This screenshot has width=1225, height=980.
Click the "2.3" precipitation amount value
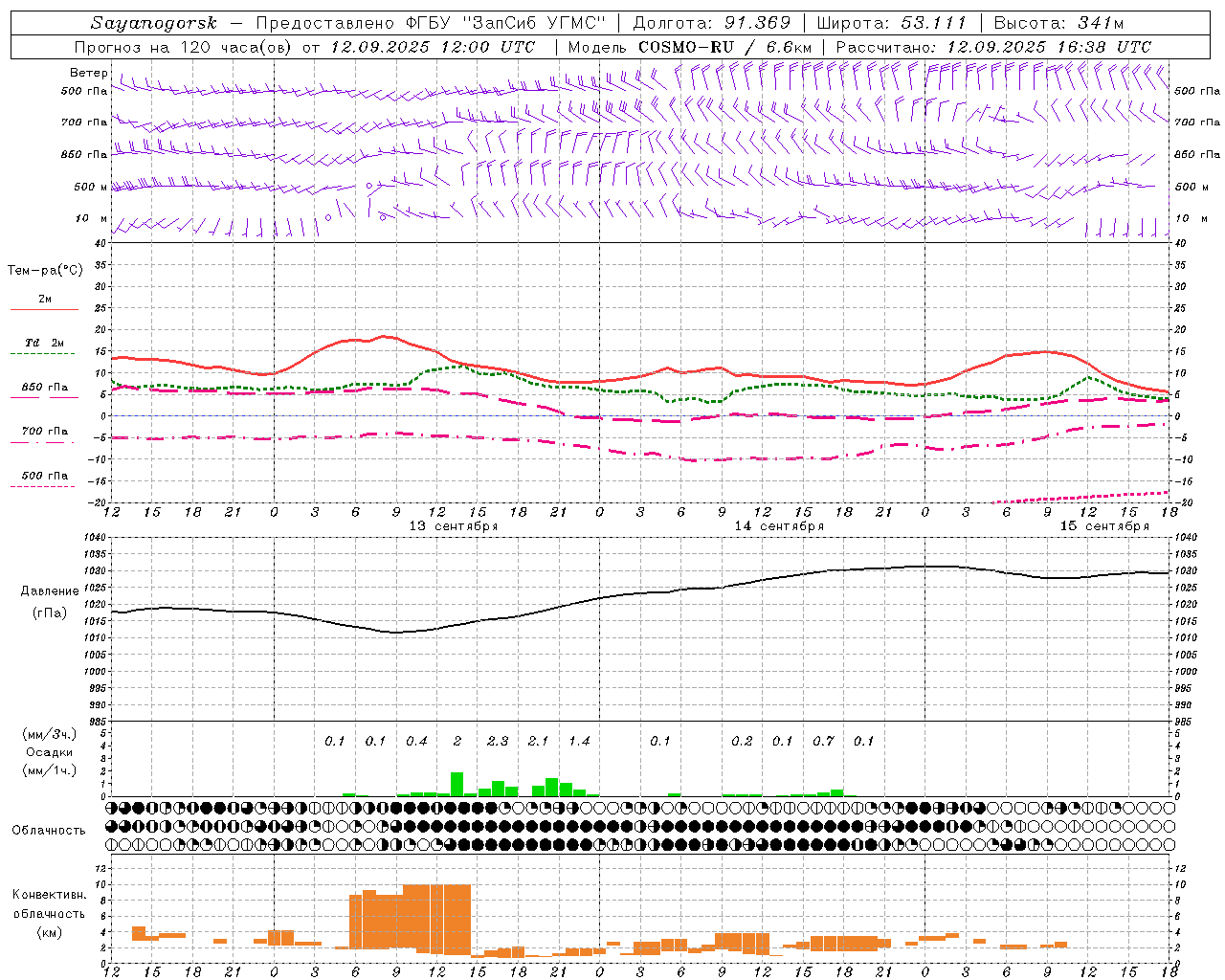pos(498,741)
